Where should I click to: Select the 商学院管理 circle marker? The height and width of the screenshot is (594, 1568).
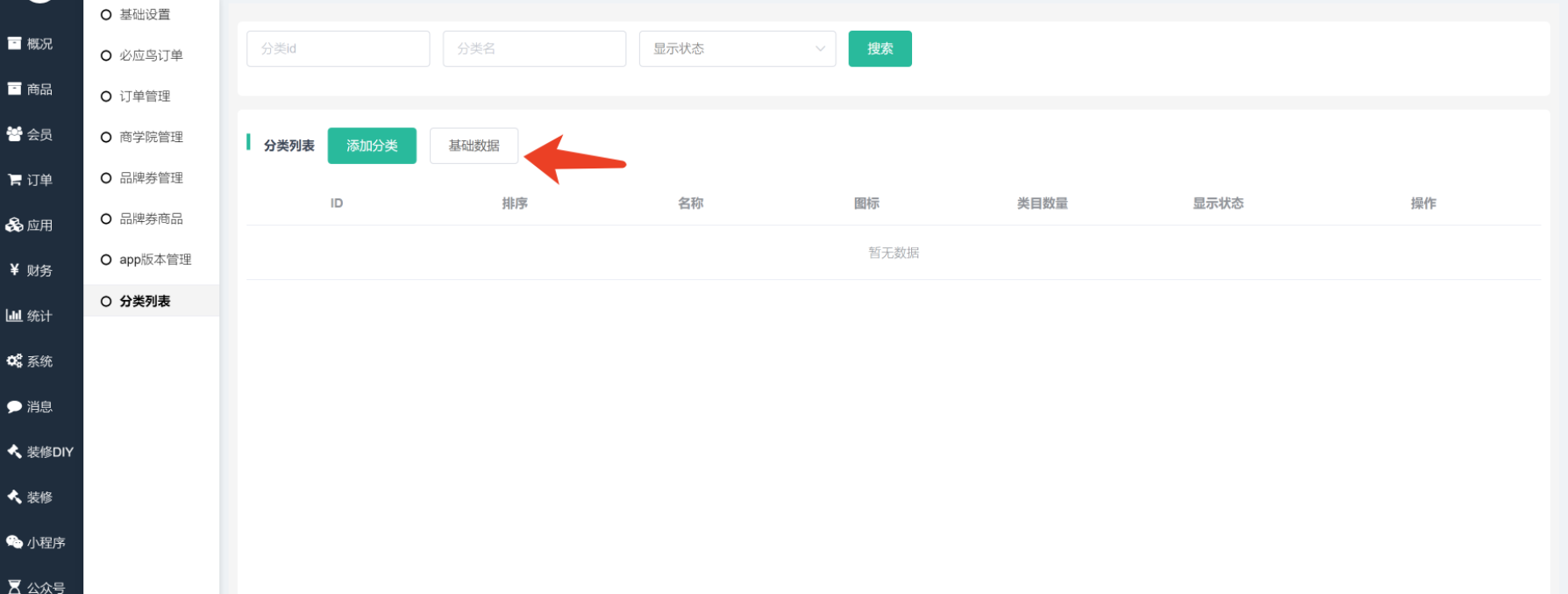(106, 137)
